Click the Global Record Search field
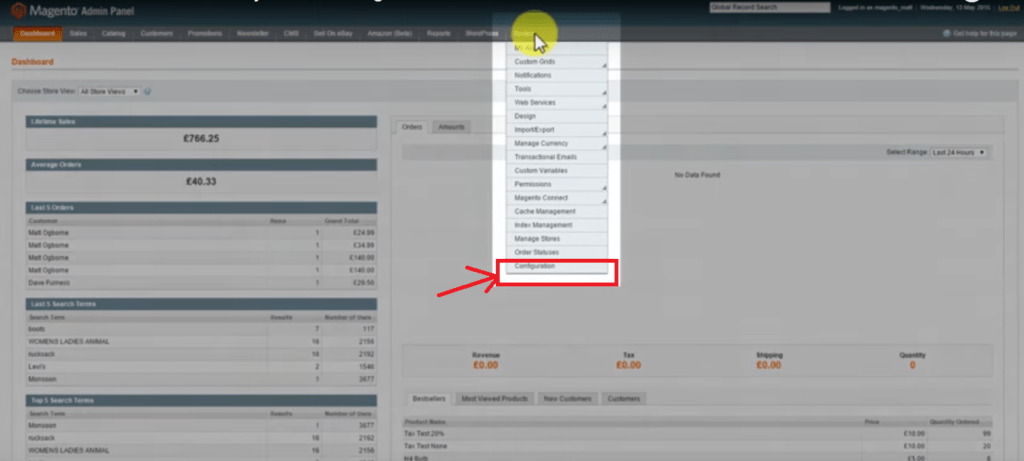Image resolution: width=1024 pixels, height=461 pixels. click(769, 8)
